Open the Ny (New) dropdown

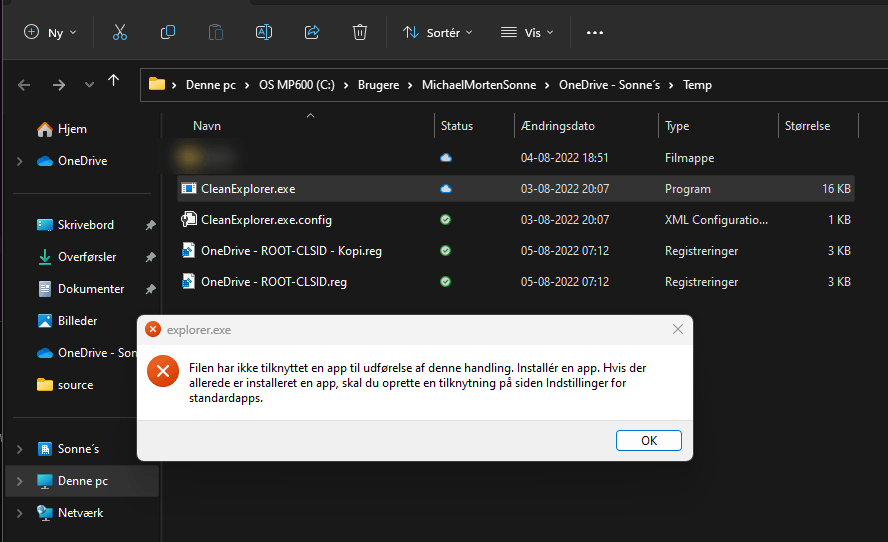[50, 32]
